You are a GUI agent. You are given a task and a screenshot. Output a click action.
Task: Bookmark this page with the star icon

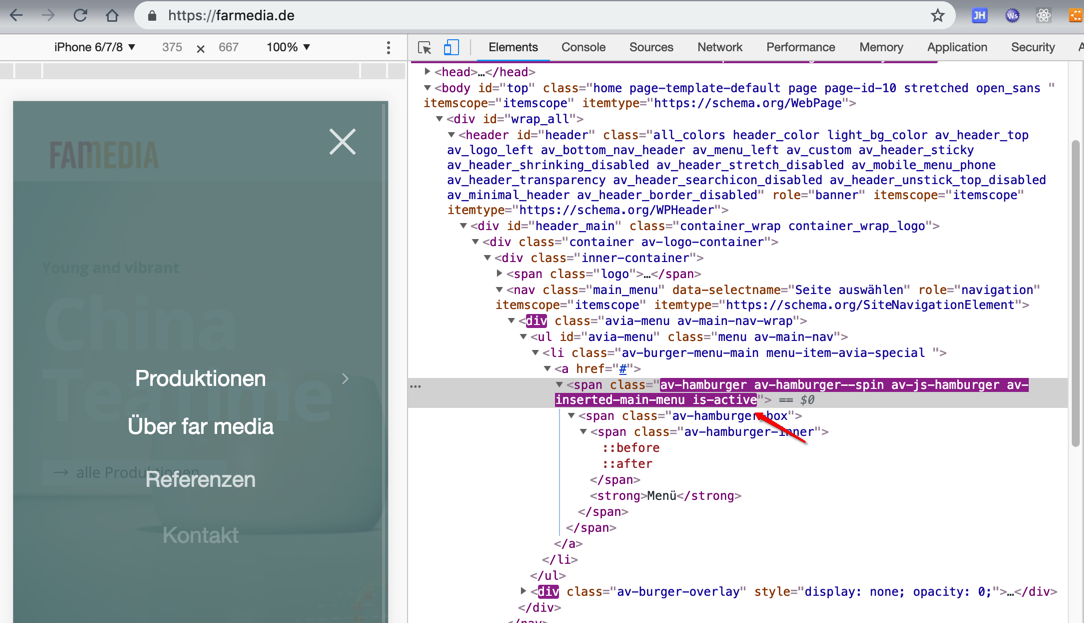(x=937, y=16)
